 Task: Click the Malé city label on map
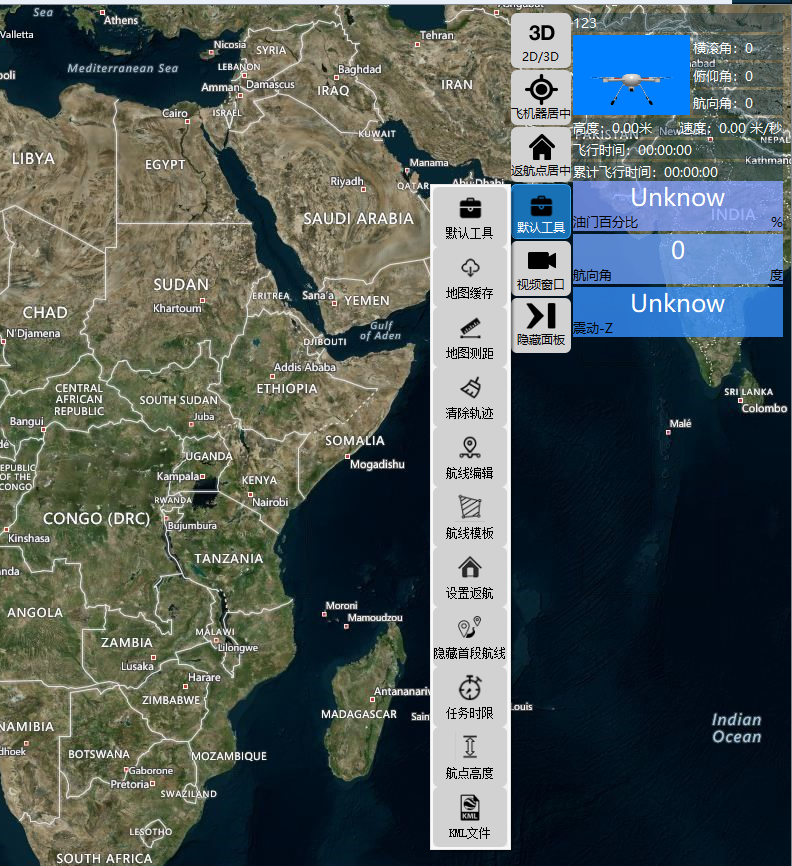(680, 423)
